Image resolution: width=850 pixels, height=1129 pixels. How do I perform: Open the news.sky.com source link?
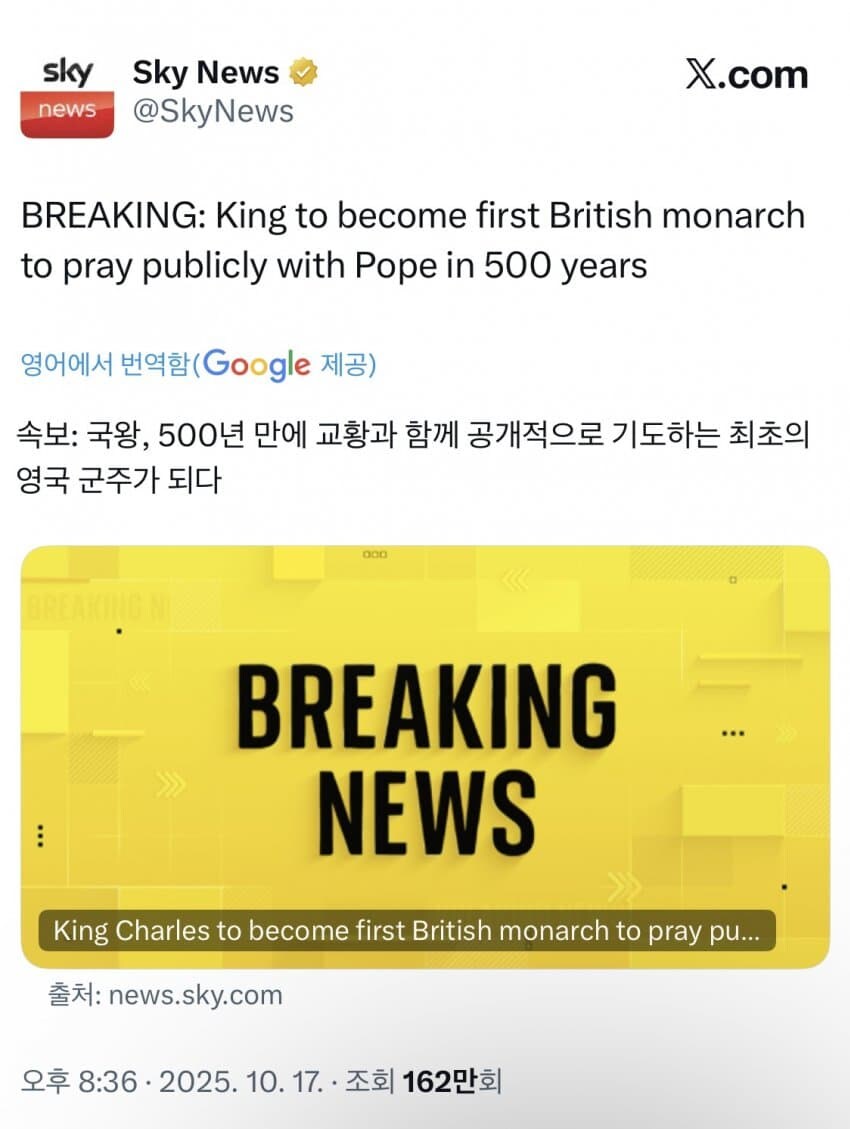pyautogui.click(x=195, y=995)
